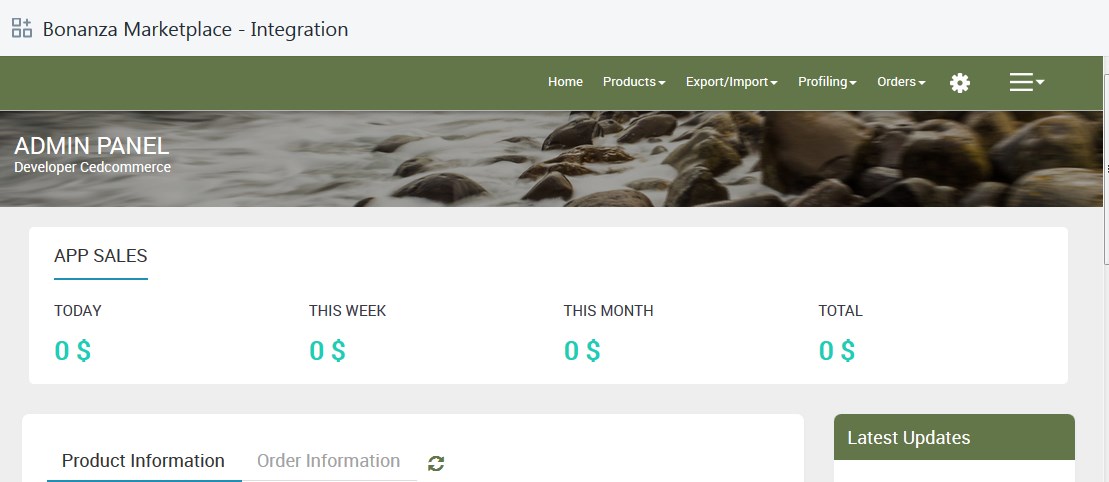Screen dimensions: 1109x482
Task: Expand the Products dropdown menu
Action: [x=634, y=82]
